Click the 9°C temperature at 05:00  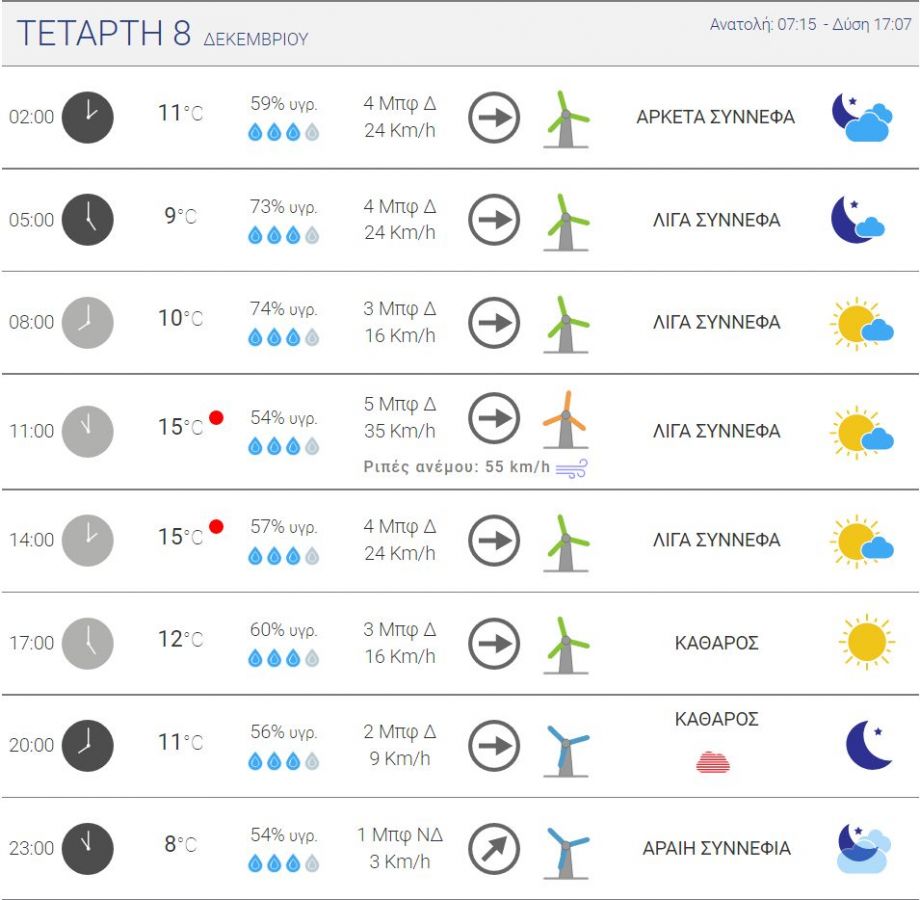point(181,216)
